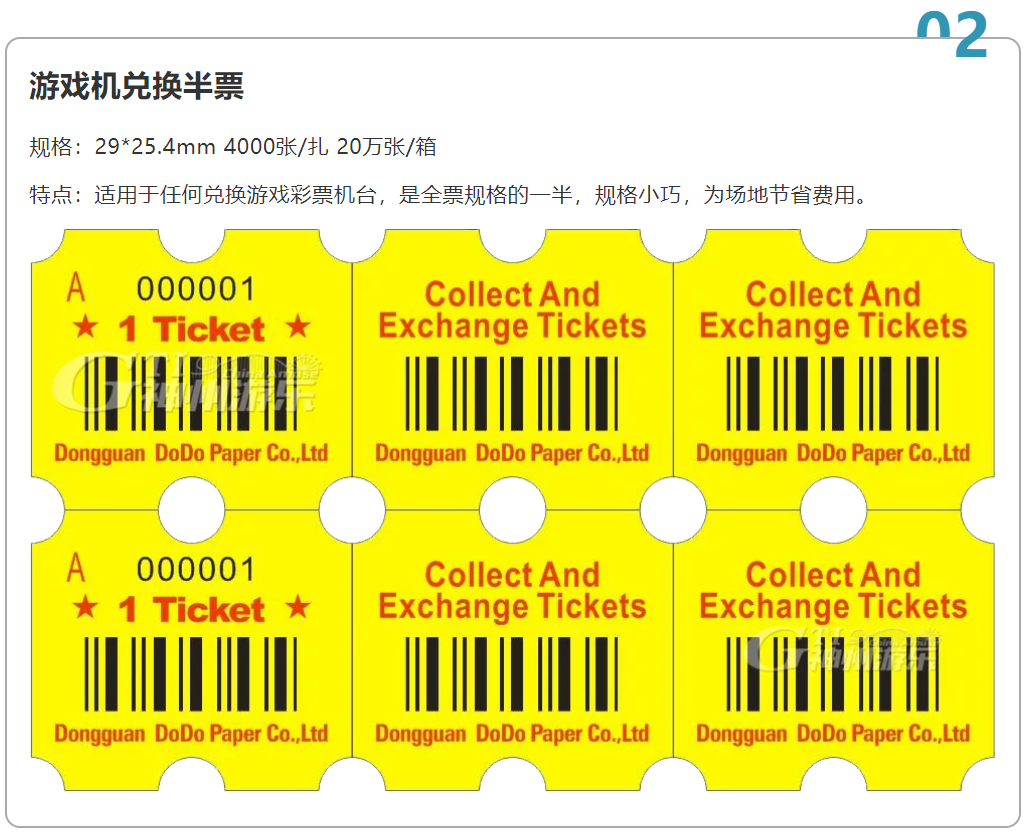The image size is (1030, 838).
Task: Click the watermark logo over top-left barcode
Action: click(x=187, y=382)
